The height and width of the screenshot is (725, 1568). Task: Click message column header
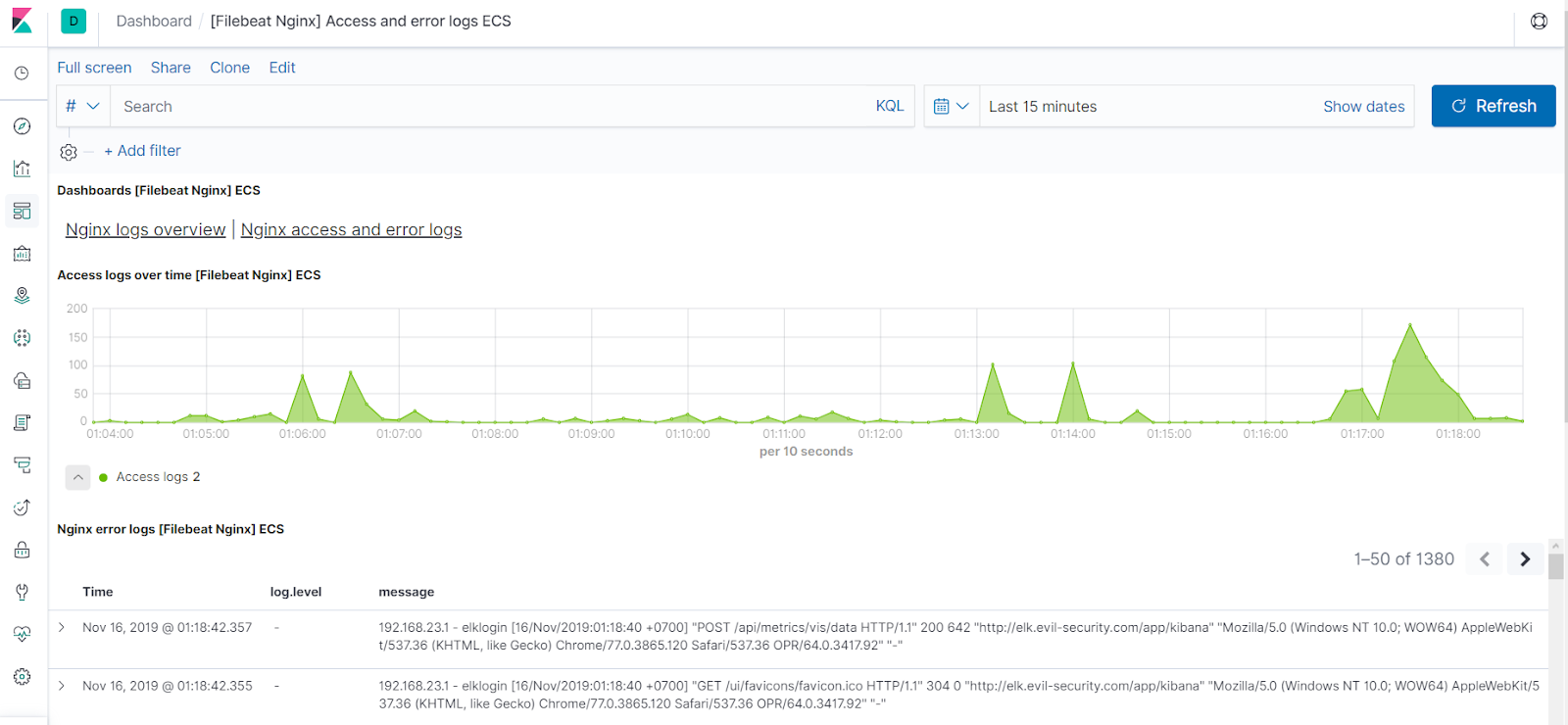pos(407,592)
